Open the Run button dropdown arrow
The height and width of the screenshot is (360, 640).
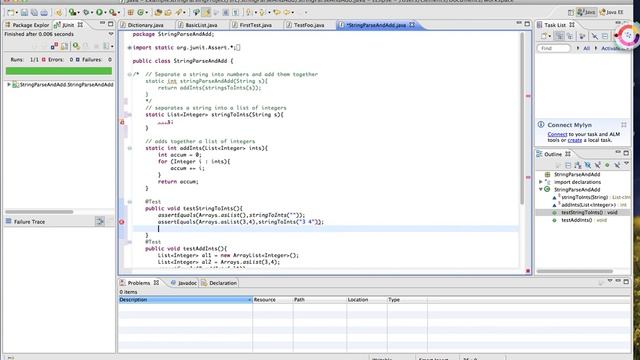pos(105,13)
